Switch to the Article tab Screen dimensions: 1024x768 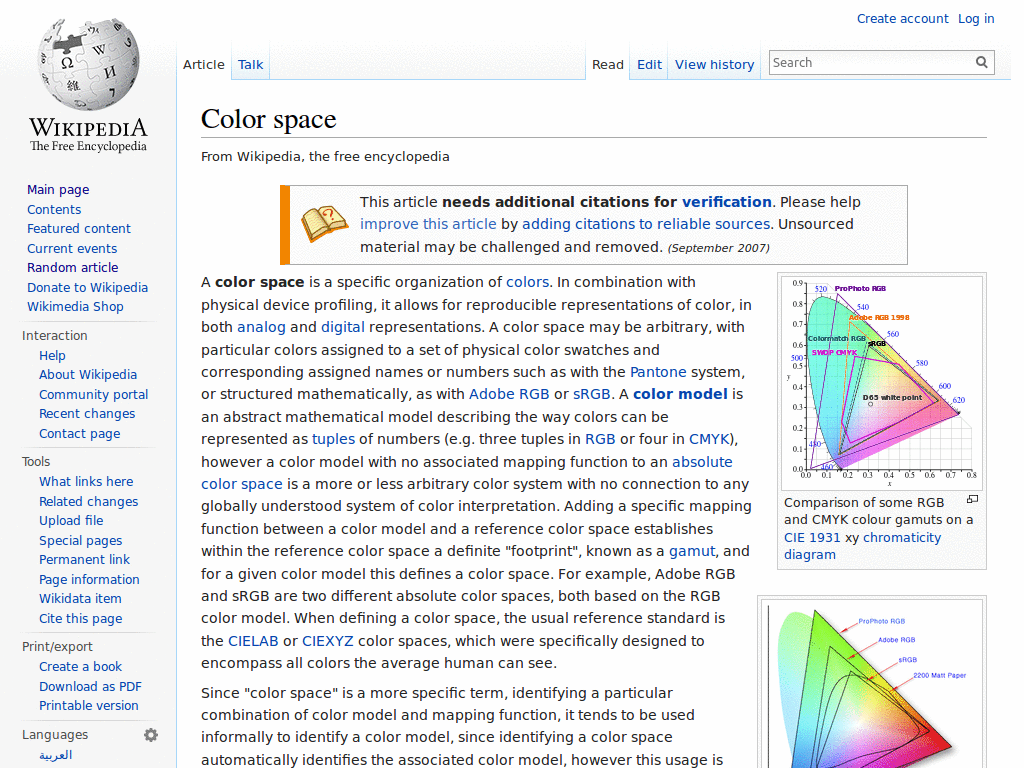pos(204,65)
